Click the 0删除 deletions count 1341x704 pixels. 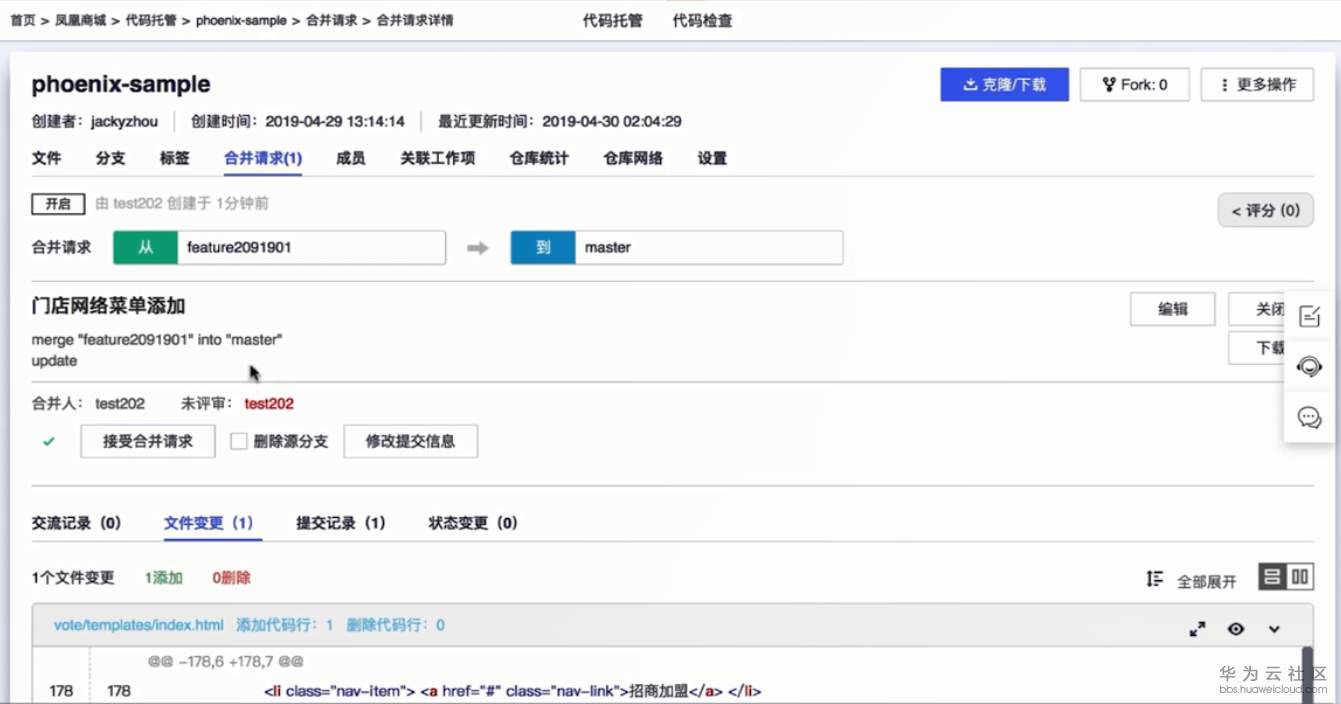pyautogui.click(x=231, y=578)
